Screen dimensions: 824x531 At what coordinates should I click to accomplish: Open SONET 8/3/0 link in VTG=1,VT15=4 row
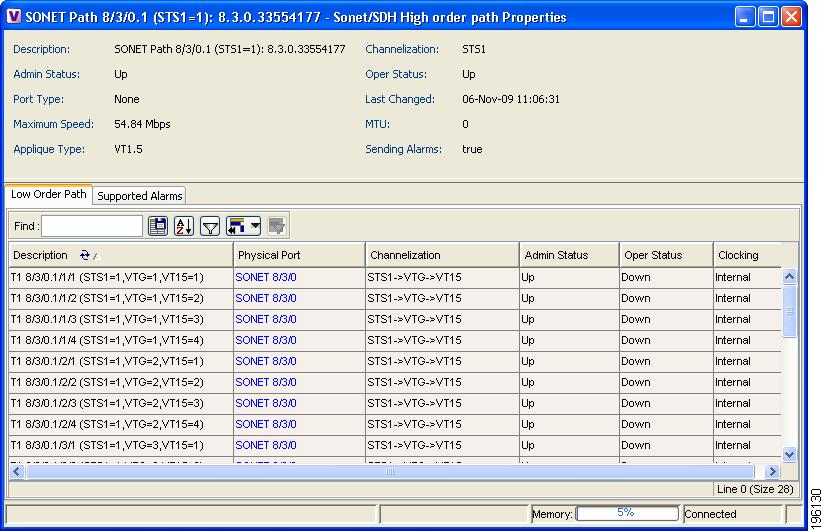[x=266, y=340]
